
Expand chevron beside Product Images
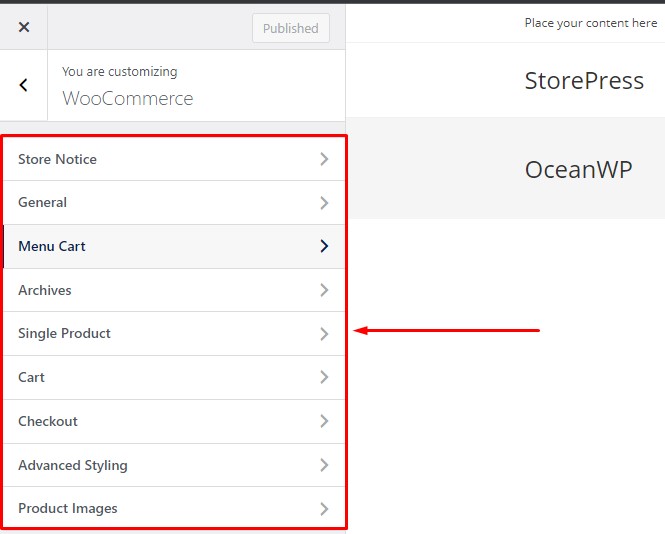(324, 509)
